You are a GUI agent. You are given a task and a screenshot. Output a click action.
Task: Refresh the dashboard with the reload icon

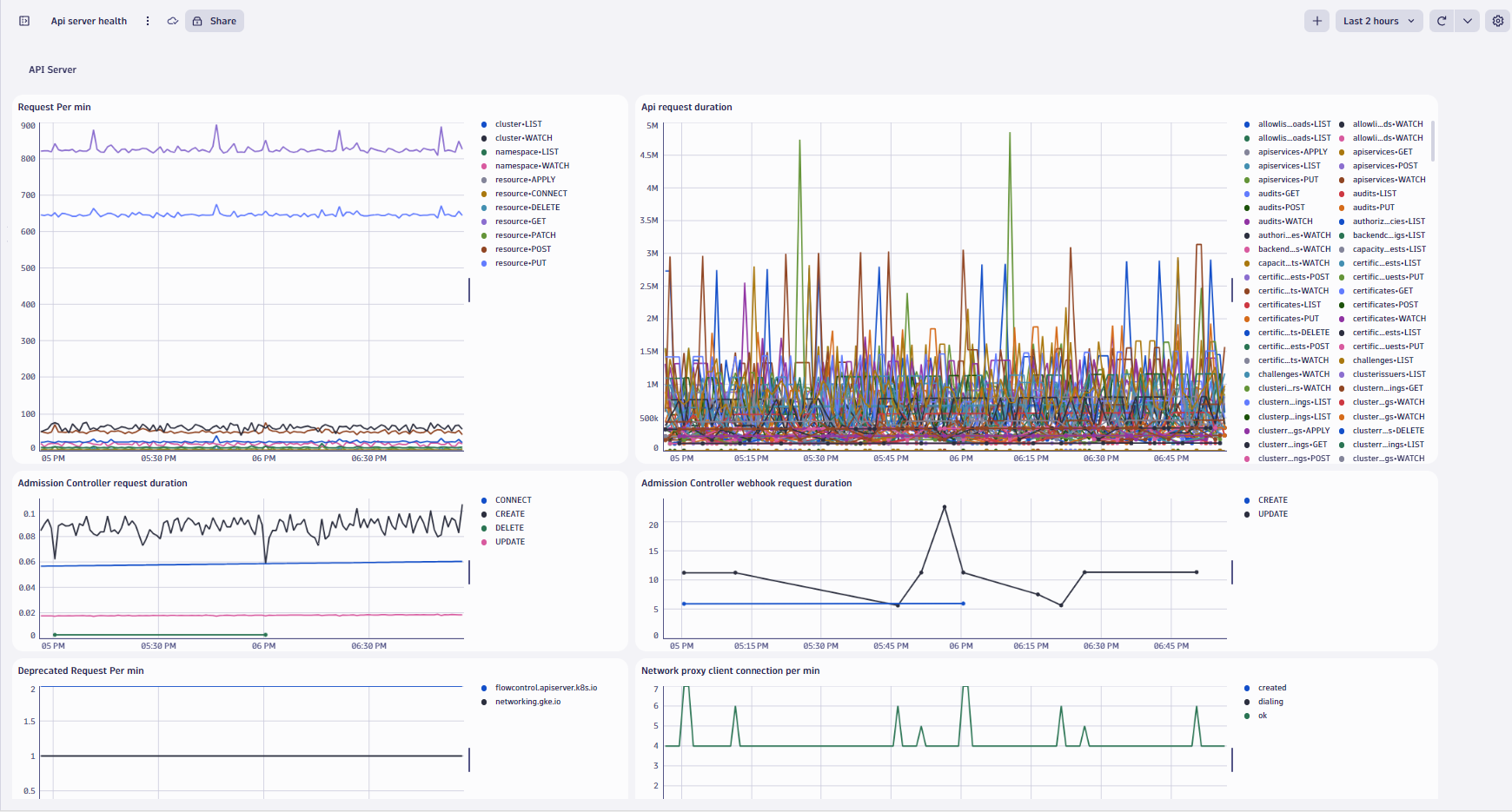(x=1442, y=21)
